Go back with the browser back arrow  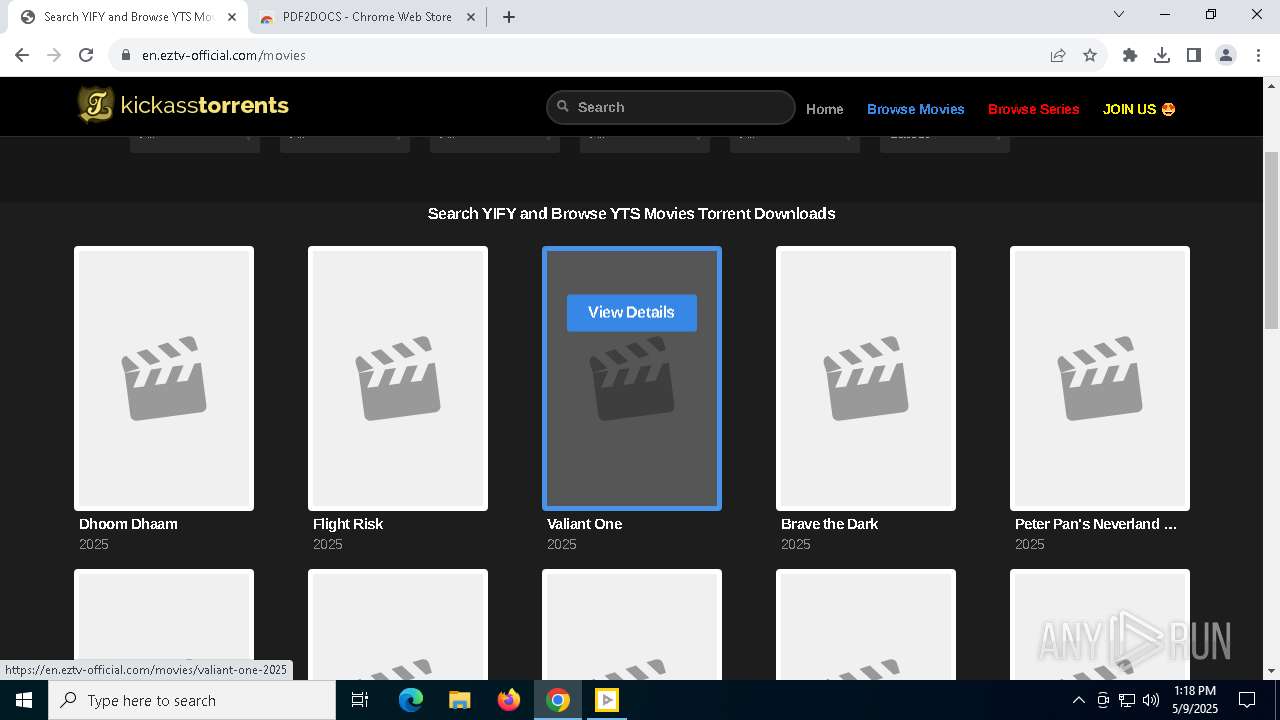(x=22, y=55)
